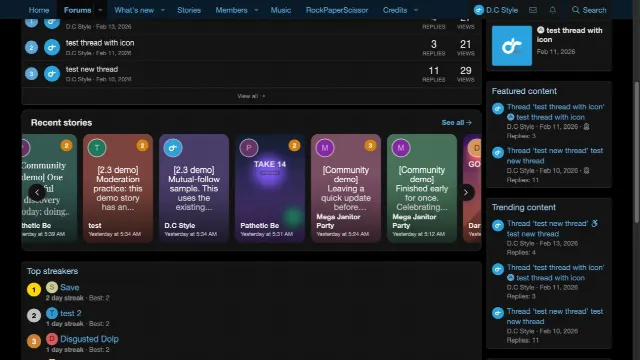Image resolution: width=640 pixels, height=360 pixels.
Task: Click avatar beside 'test new thread' row
Action: tap(52, 74)
